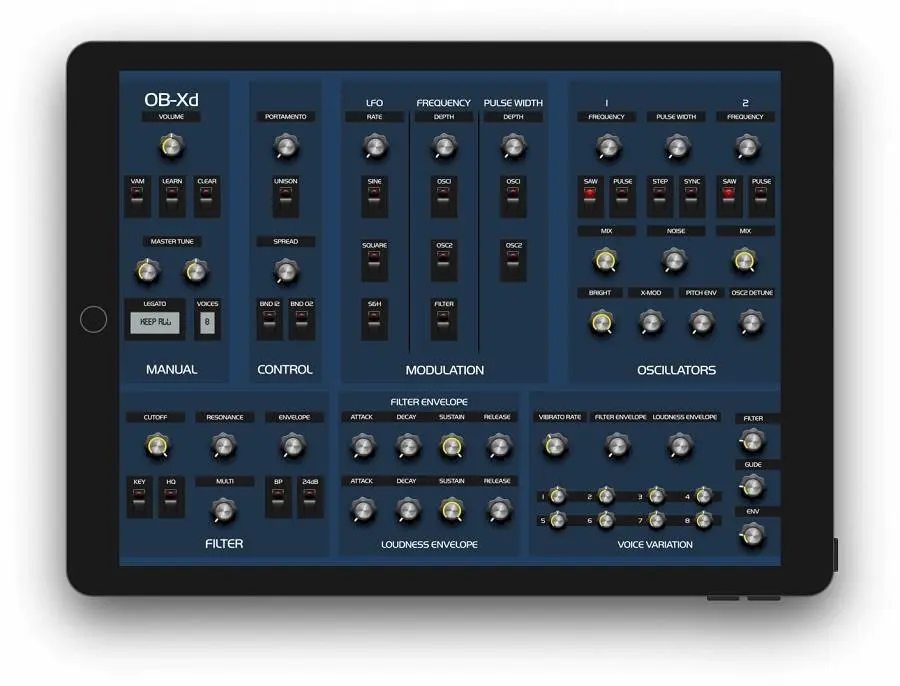Toggle the STEP switch
This screenshot has height=686, width=900.
tap(660, 197)
